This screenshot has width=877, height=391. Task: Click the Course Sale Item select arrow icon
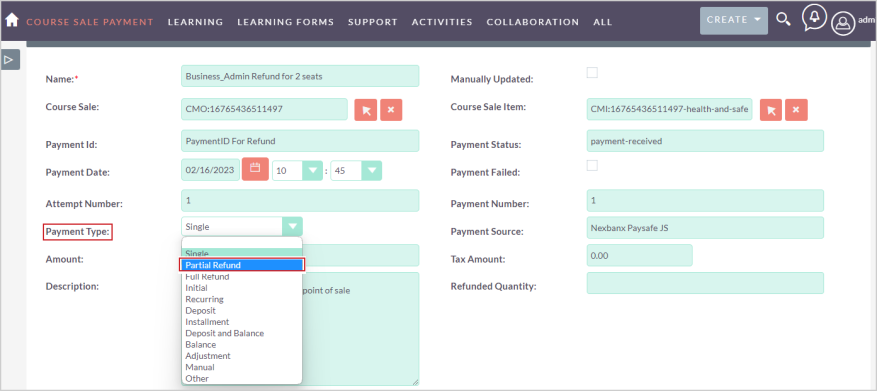[x=771, y=110]
